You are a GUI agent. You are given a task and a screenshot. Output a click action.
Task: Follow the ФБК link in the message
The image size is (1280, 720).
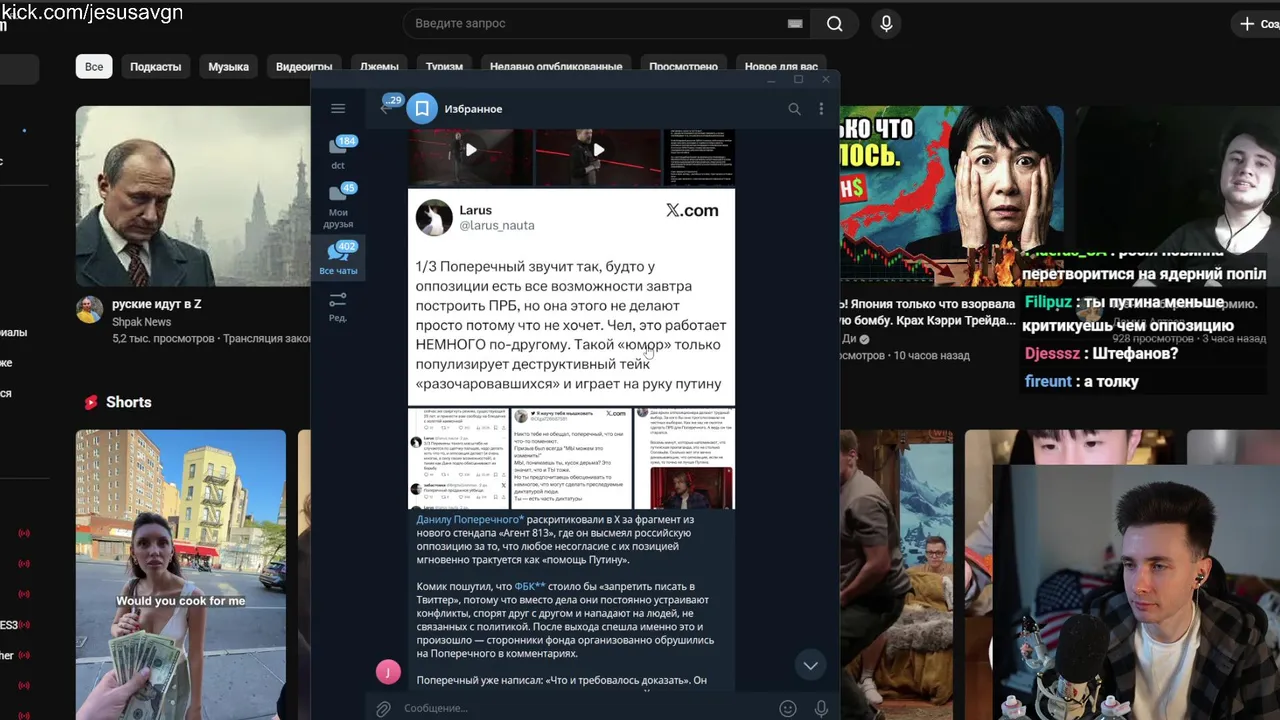(x=529, y=586)
